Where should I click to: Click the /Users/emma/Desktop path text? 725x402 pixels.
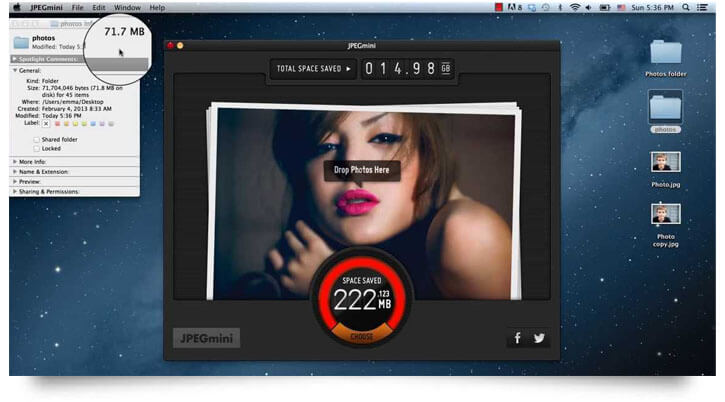tap(73, 102)
